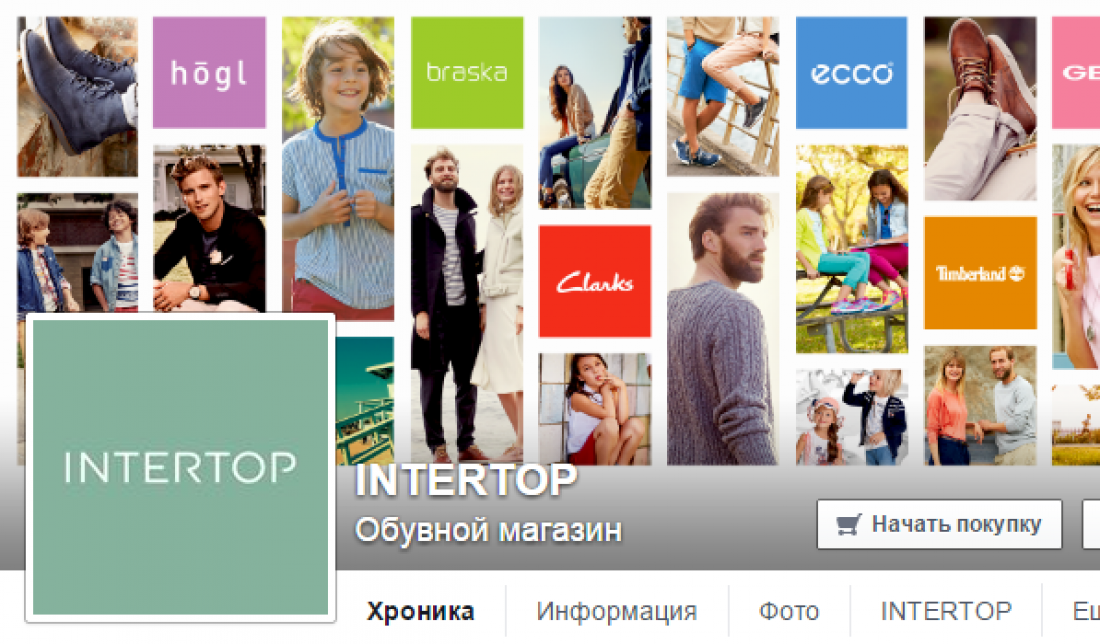1100x644 pixels.
Task: Click the navy suede boots photo
Action: coord(77,97)
